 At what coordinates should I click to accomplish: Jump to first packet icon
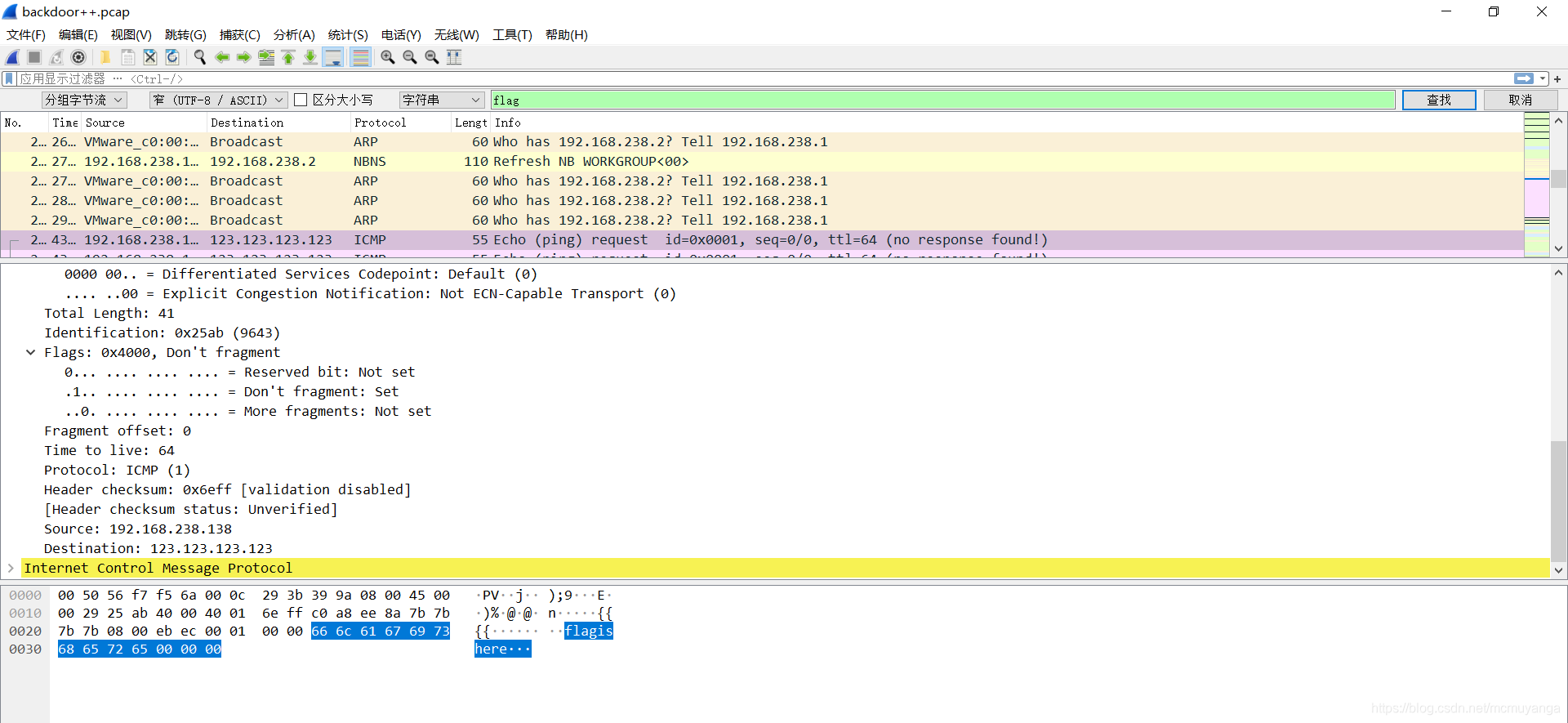(288, 57)
